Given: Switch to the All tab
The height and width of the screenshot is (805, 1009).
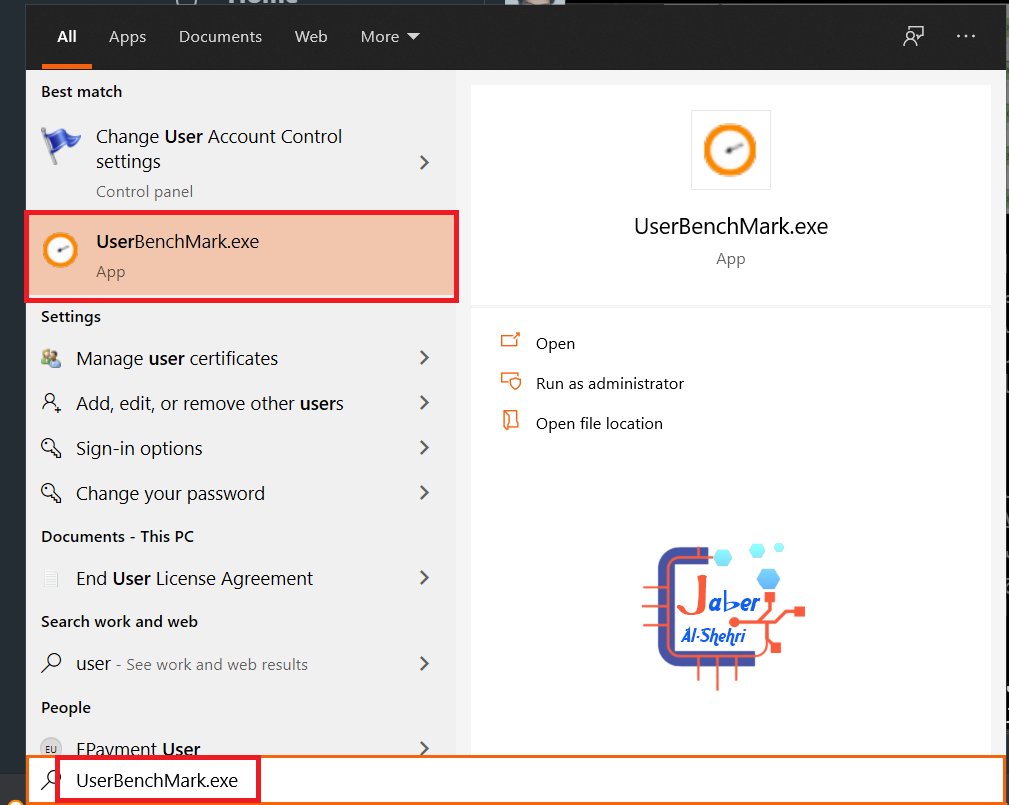Looking at the screenshot, I should coord(67,37).
